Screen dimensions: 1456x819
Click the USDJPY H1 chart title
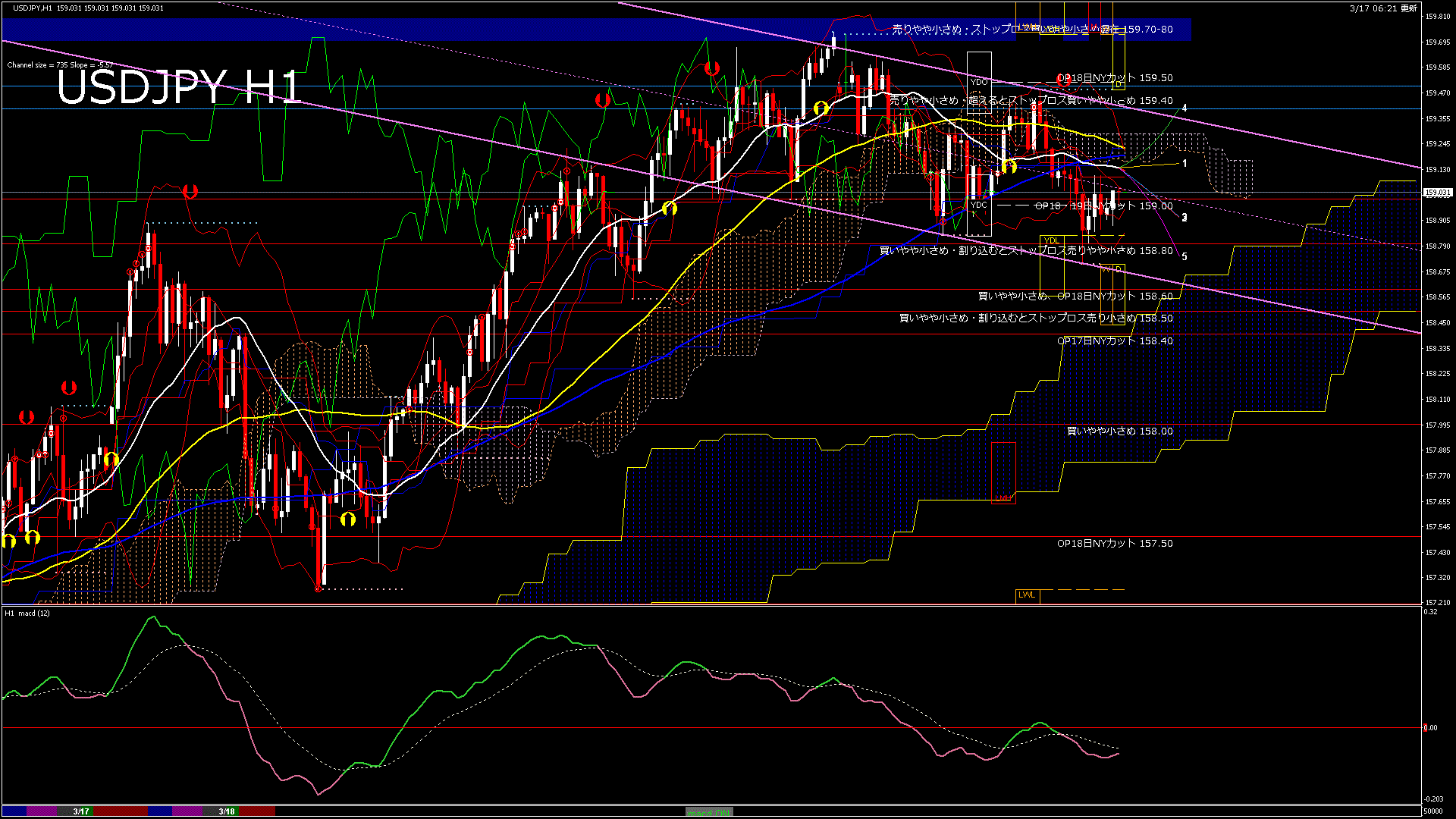[x=179, y=86]
